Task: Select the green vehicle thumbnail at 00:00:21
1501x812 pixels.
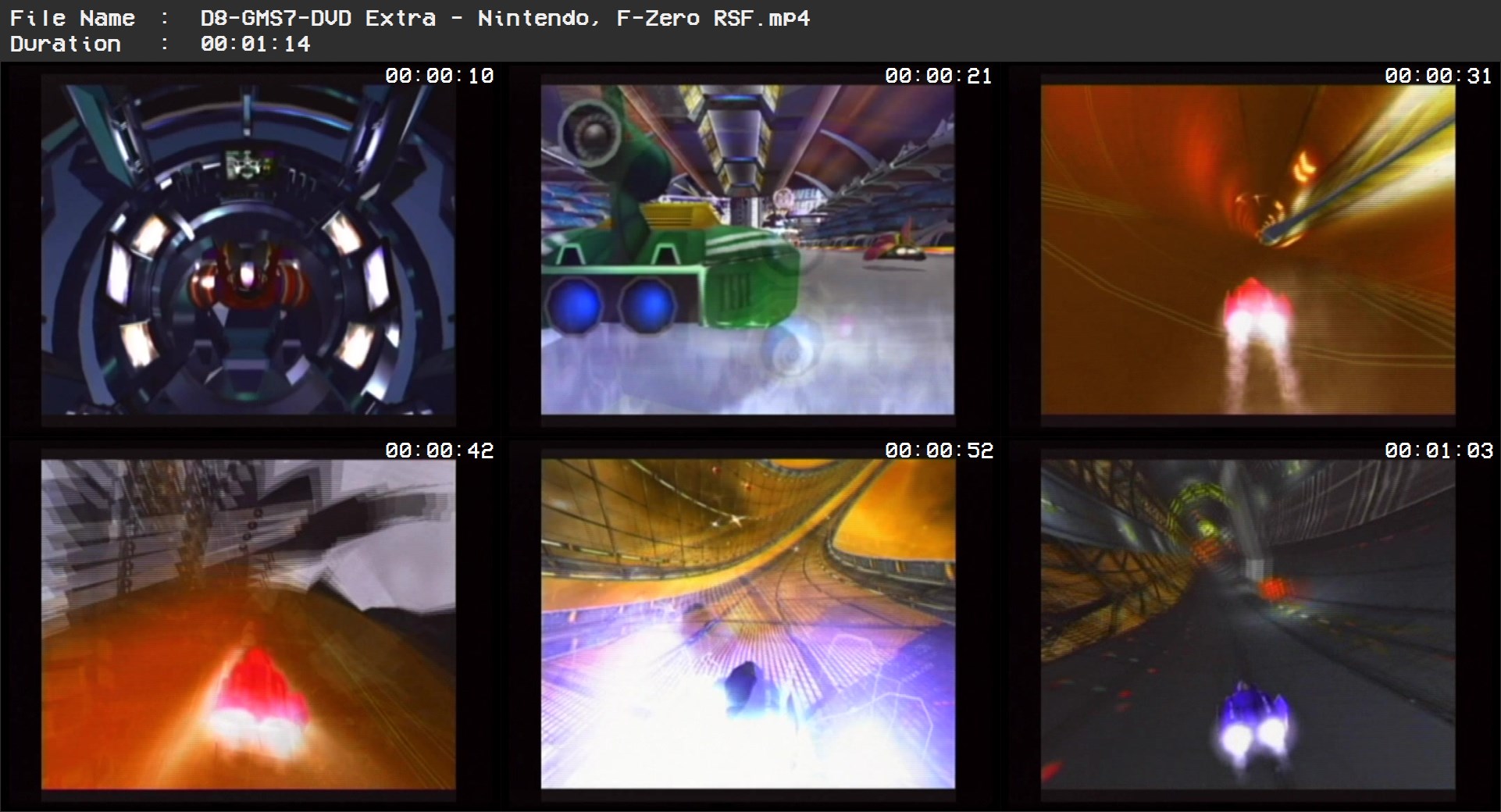Action: coord(747,250)
